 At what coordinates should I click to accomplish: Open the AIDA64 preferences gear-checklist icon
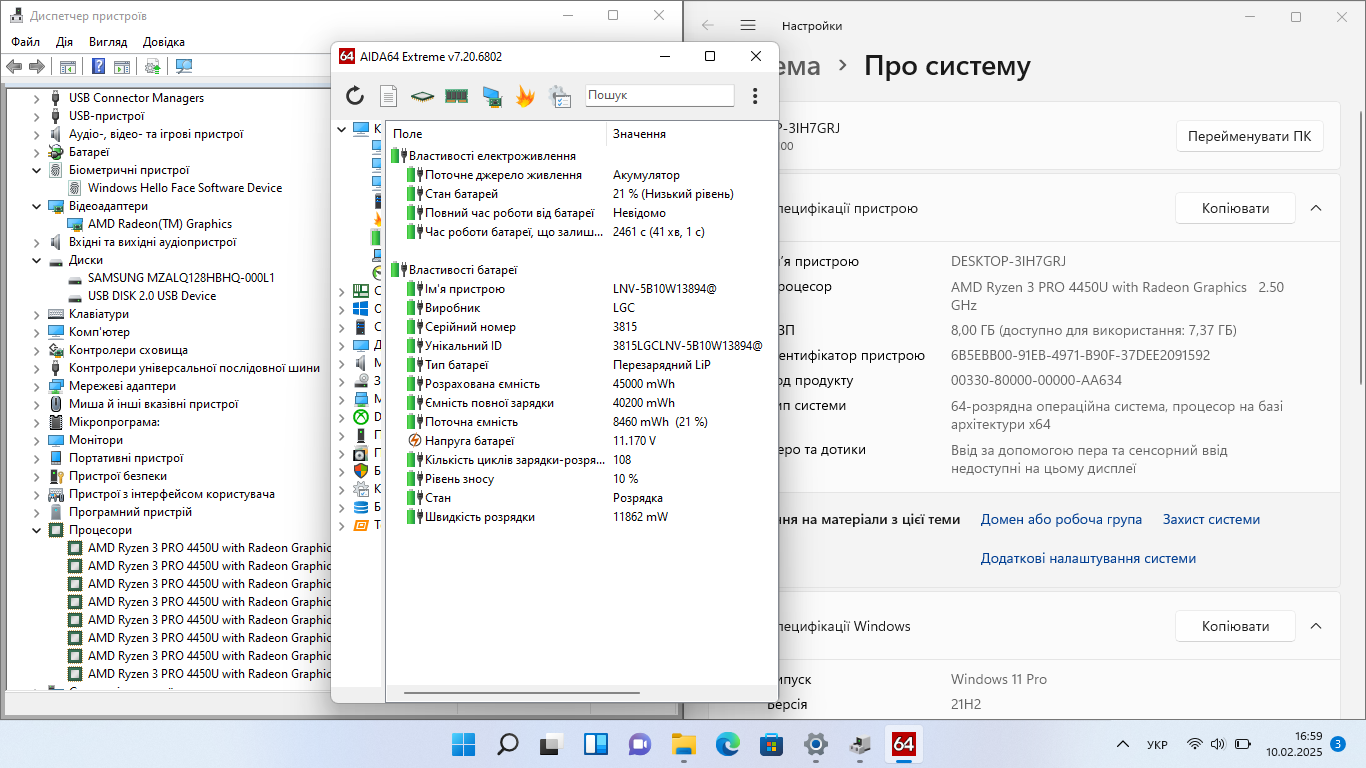click(x=560, y=95)
